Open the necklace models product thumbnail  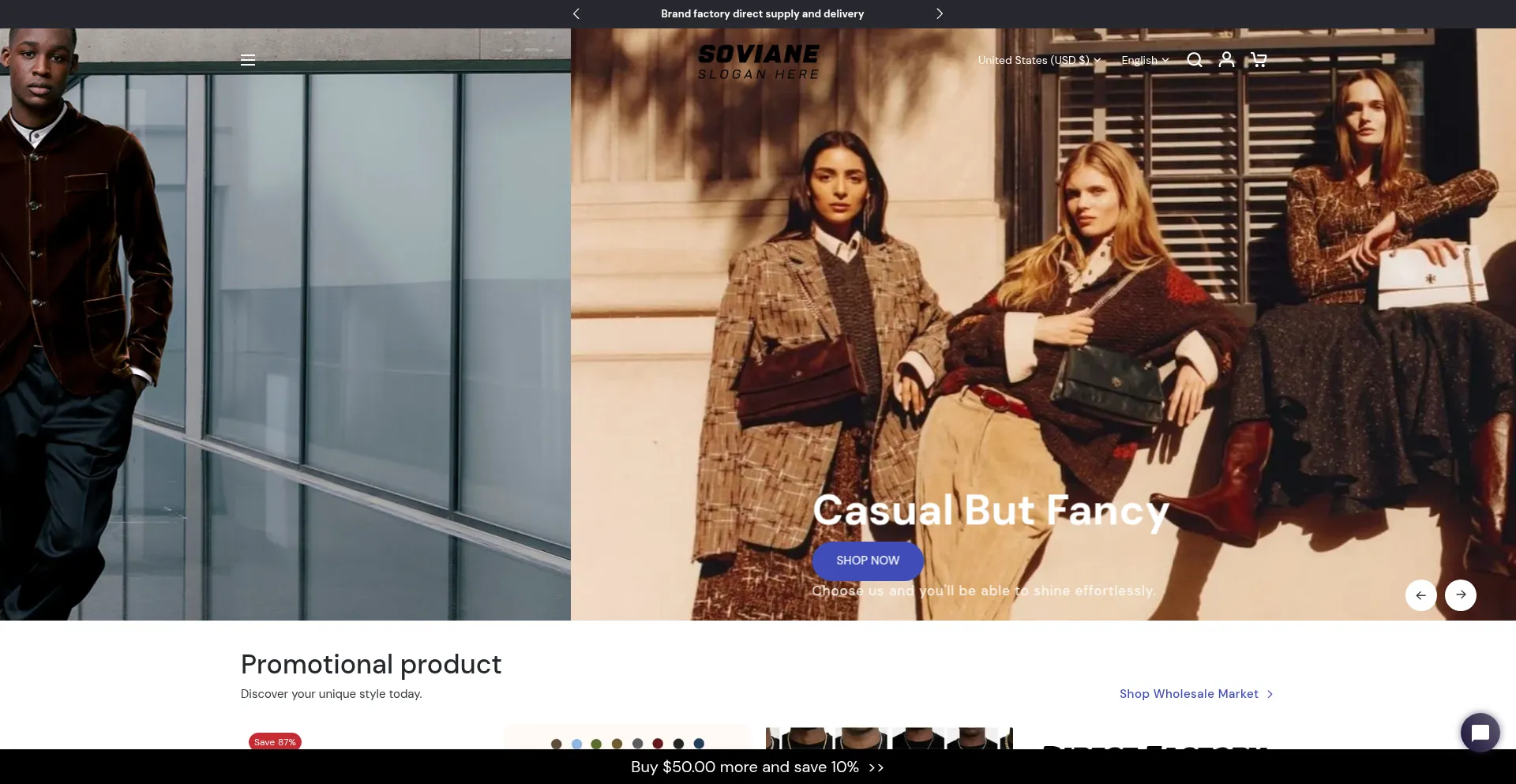(889, 738)
